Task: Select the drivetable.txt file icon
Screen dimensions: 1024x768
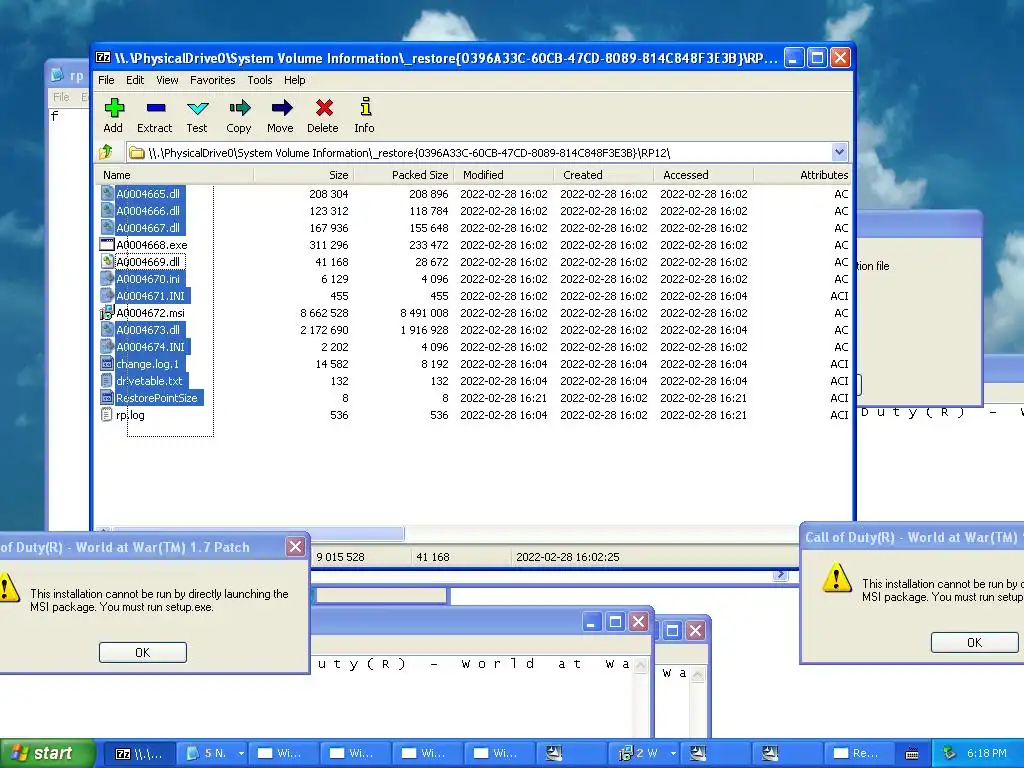Action: (107, 381)
